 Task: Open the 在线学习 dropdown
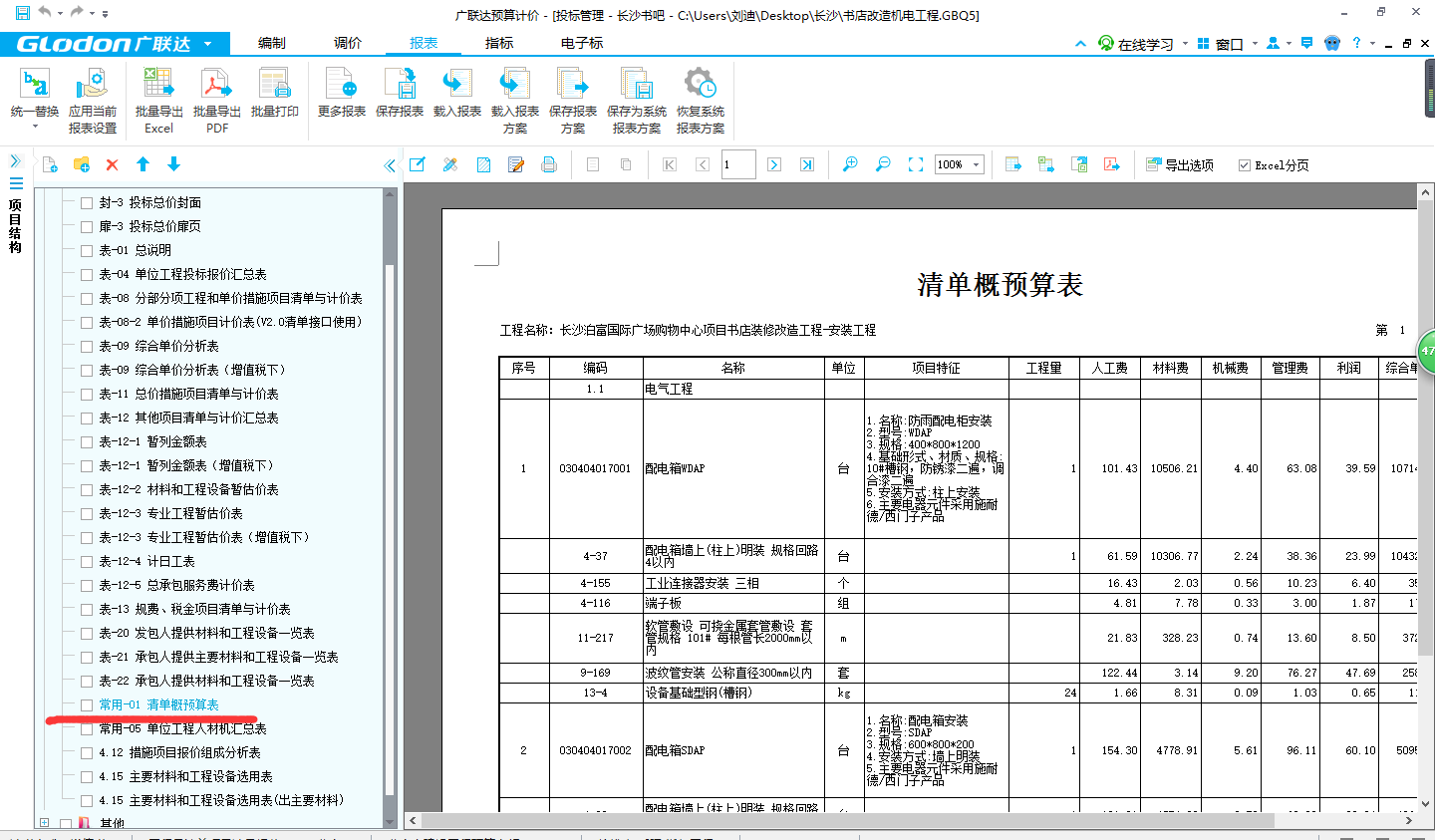point(1185,44)
